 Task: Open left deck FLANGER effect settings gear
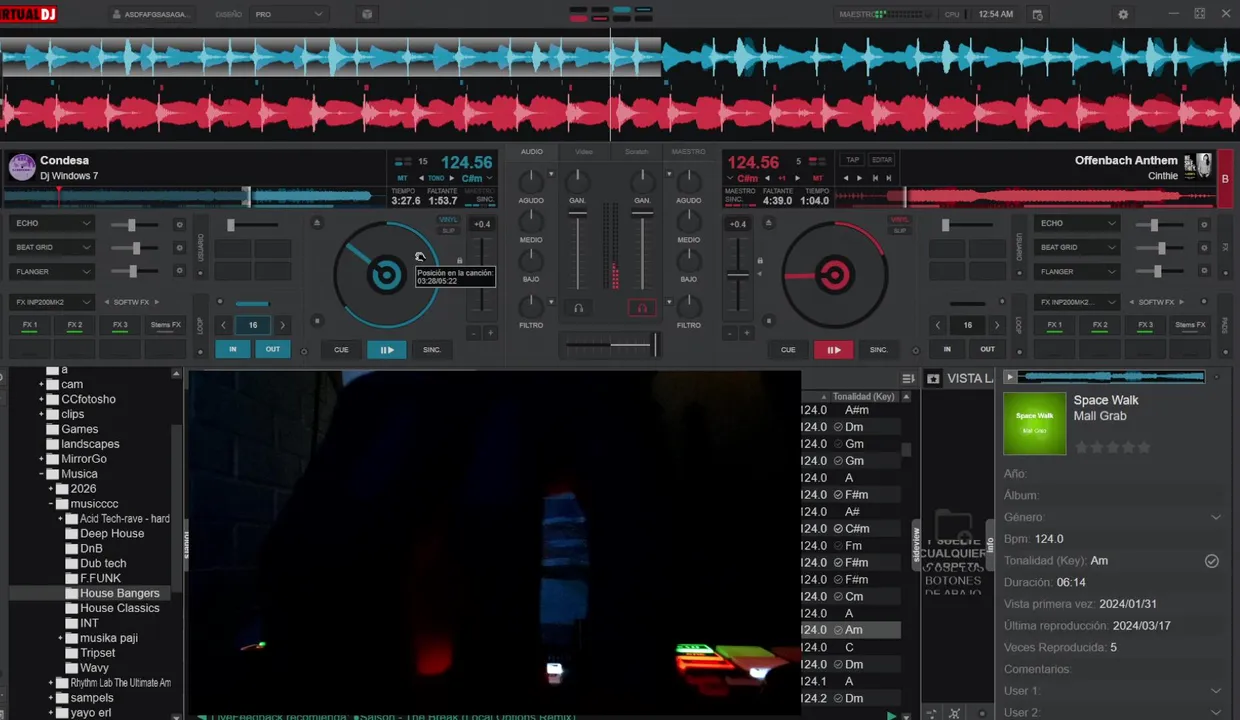coord(180,271)
